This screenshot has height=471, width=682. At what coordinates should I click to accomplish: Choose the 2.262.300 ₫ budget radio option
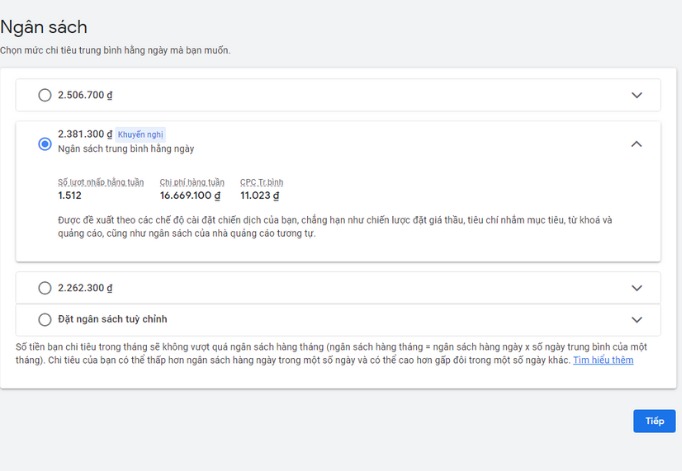click(44, 288)
